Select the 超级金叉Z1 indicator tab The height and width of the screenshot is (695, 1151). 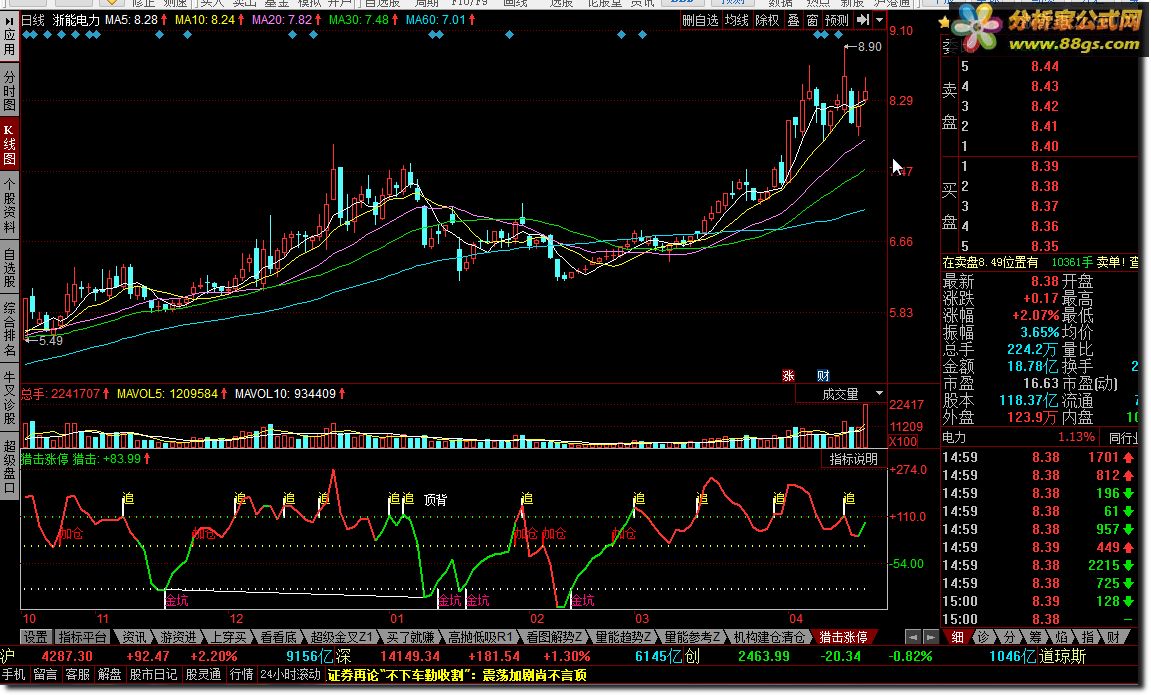click(341, 637)
